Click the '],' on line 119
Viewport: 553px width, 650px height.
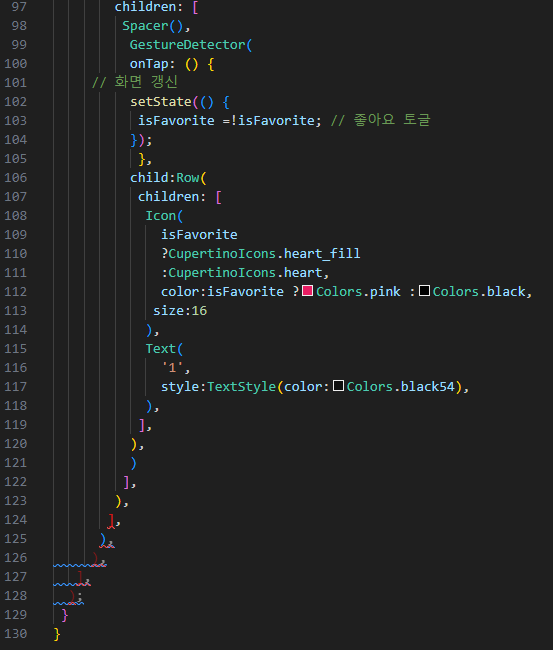[145, 425]
